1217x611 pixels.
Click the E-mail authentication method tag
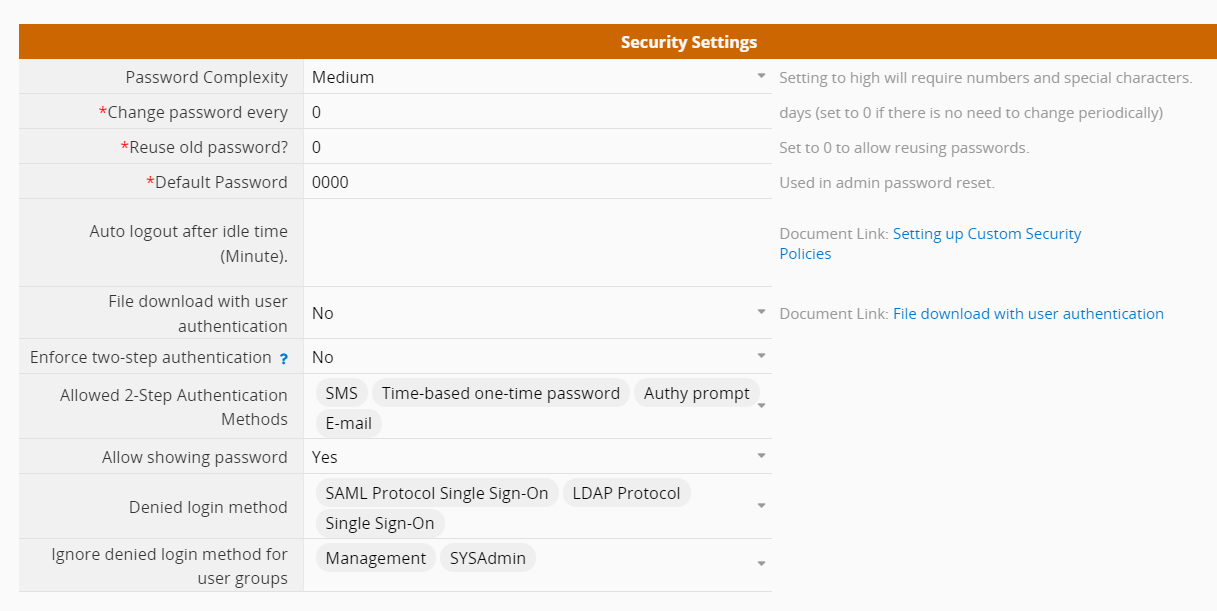click(x=349, y=423)
